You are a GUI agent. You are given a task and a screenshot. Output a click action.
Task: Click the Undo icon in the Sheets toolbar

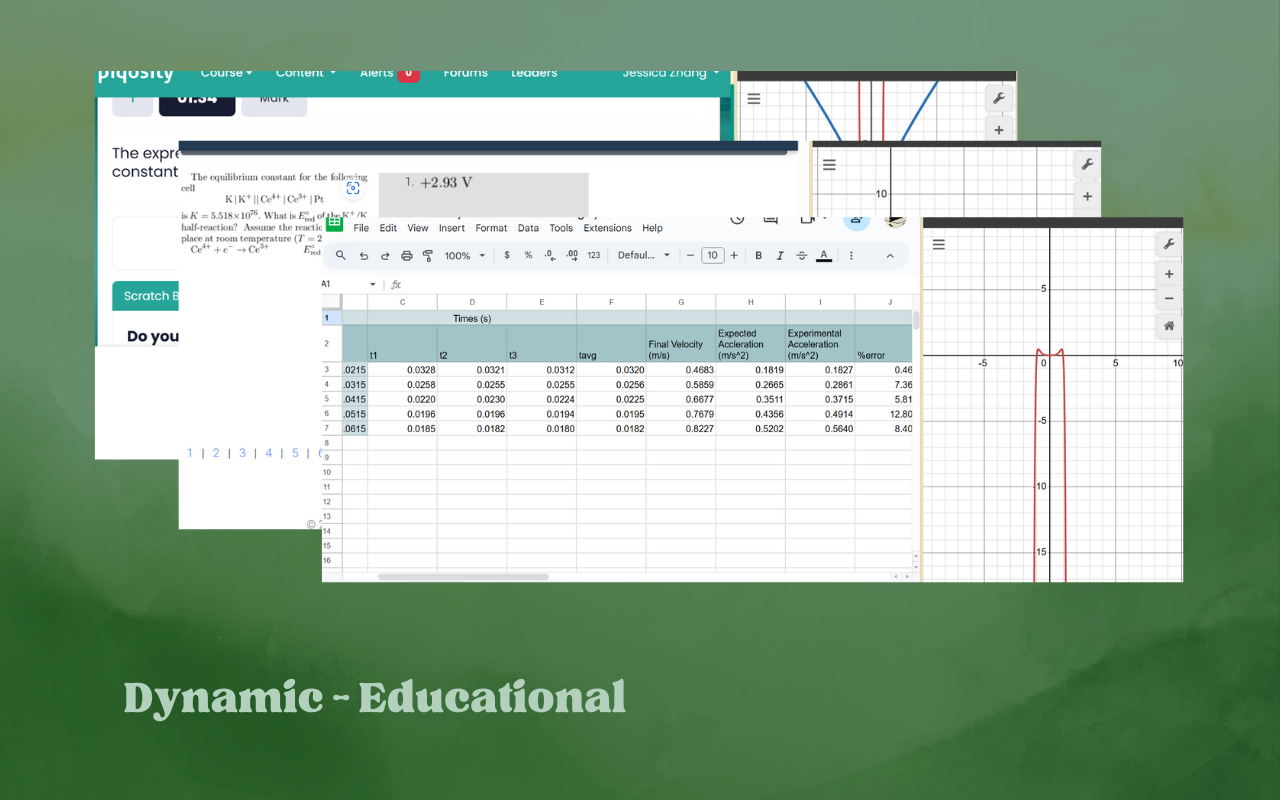coord(365,255)
